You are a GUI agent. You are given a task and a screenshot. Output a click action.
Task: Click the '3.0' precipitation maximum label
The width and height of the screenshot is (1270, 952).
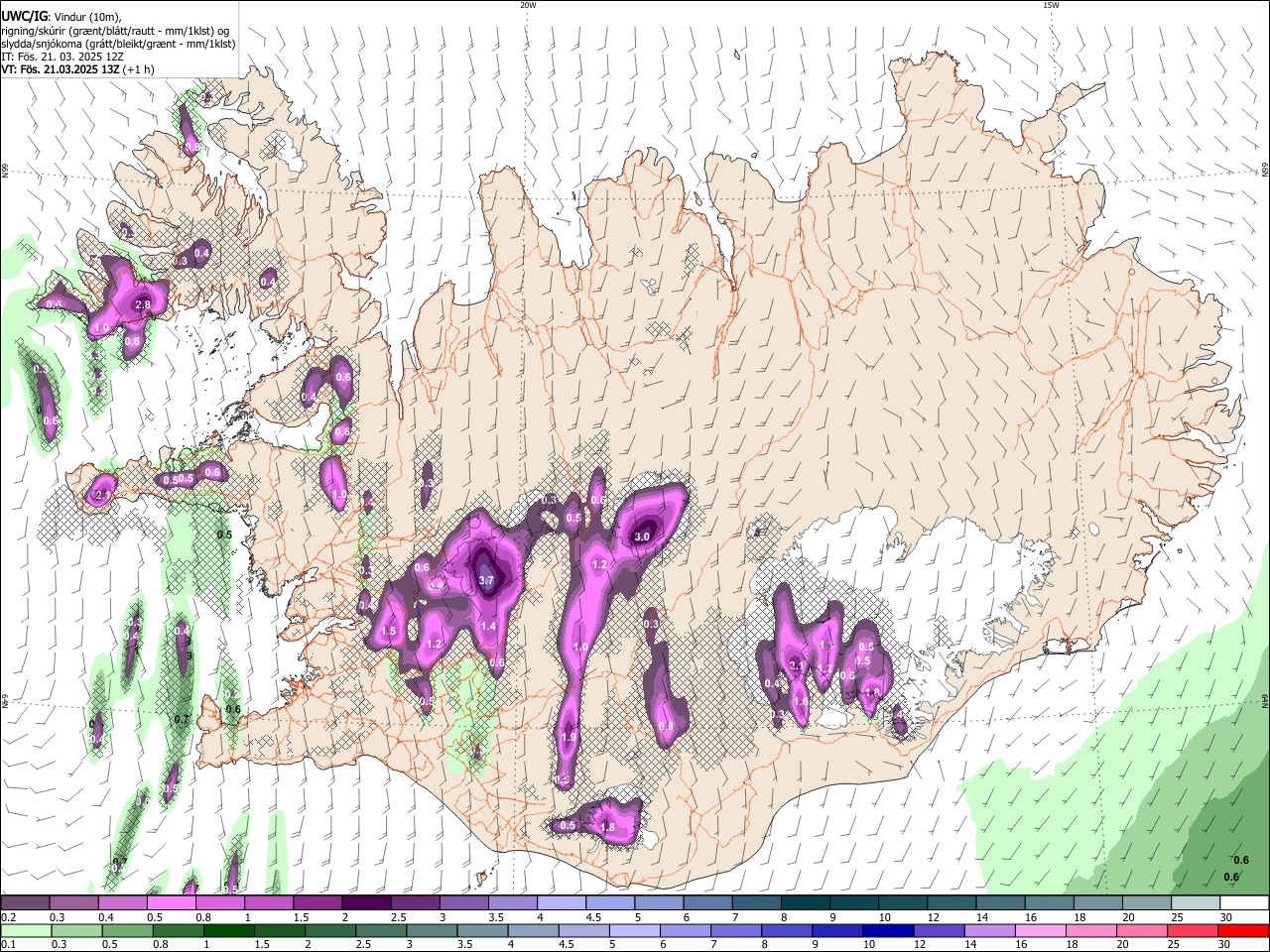pos(641,536)
